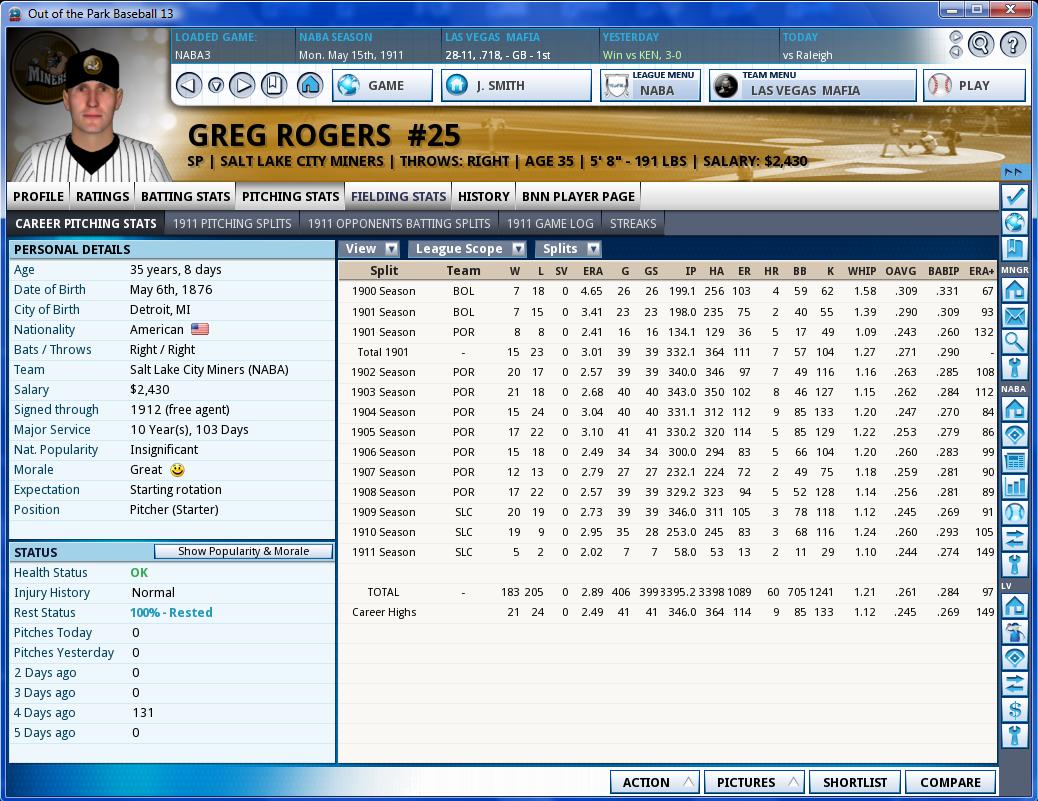Expand the Splits dropdown
The width and height of the screenshot is (1038, 801).
coord(569,249)
